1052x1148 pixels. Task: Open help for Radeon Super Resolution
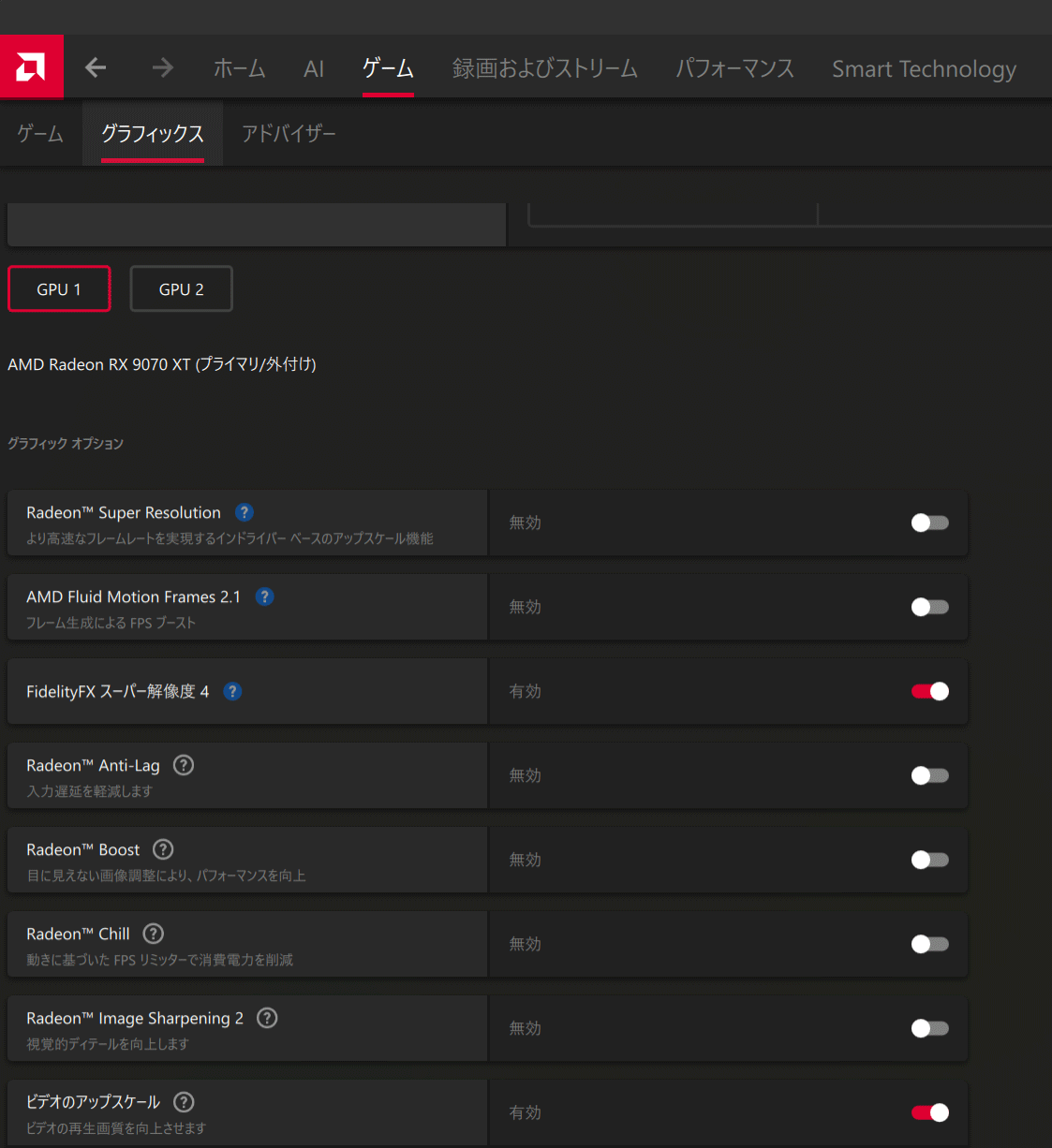pyautogui.click(x=244, y=512)
